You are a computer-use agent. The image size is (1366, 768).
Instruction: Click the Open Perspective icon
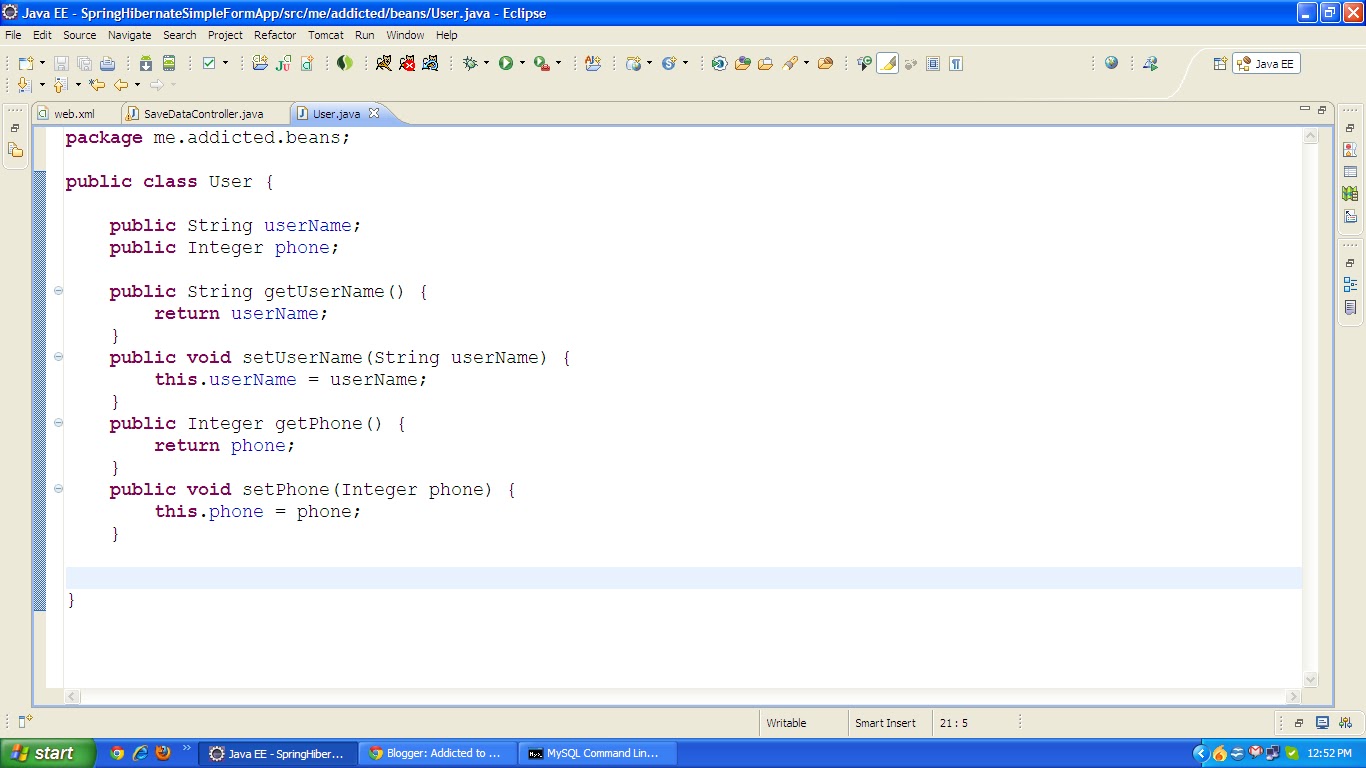1219,63
